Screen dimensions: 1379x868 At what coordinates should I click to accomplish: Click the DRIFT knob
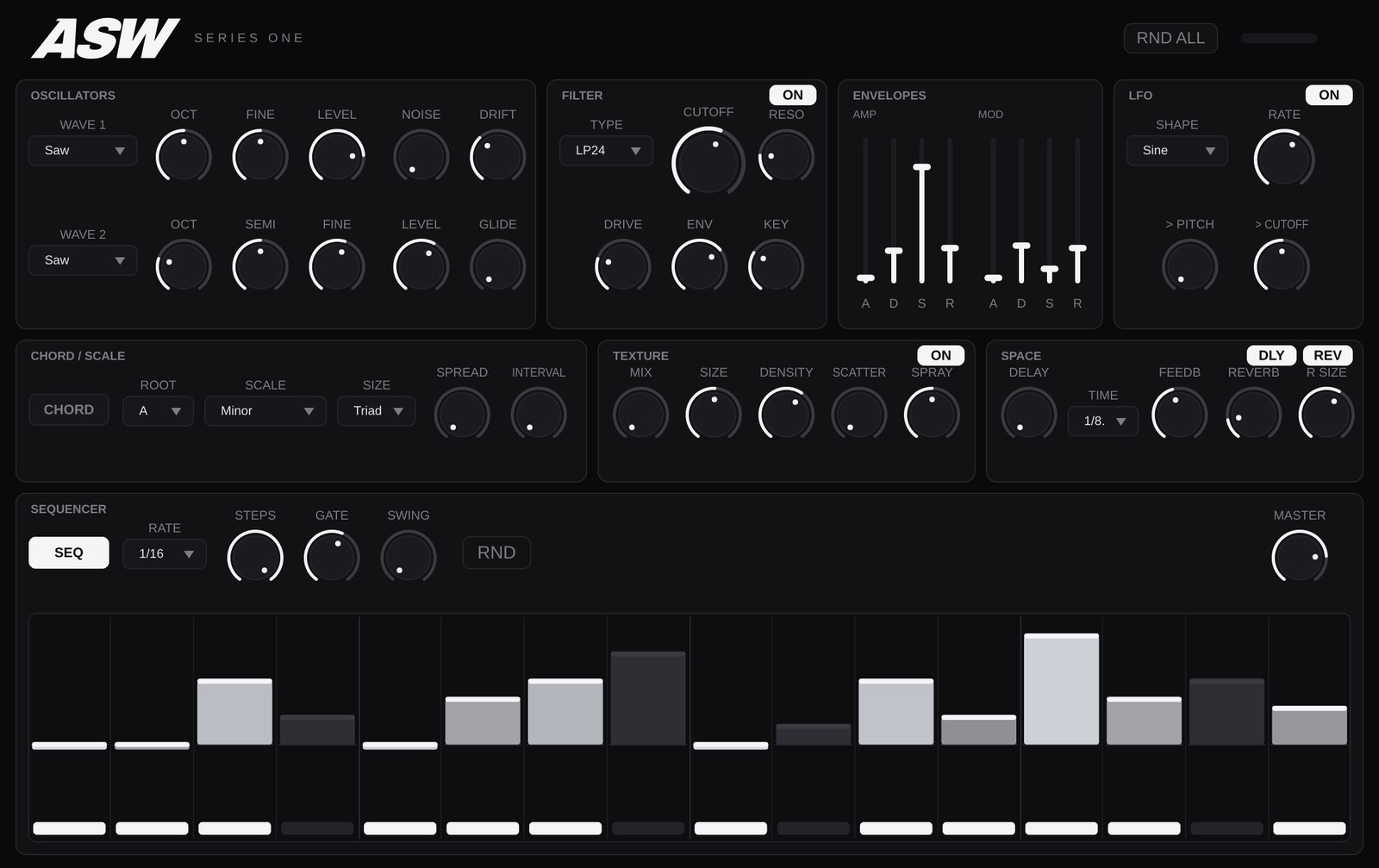pos(497,157)
